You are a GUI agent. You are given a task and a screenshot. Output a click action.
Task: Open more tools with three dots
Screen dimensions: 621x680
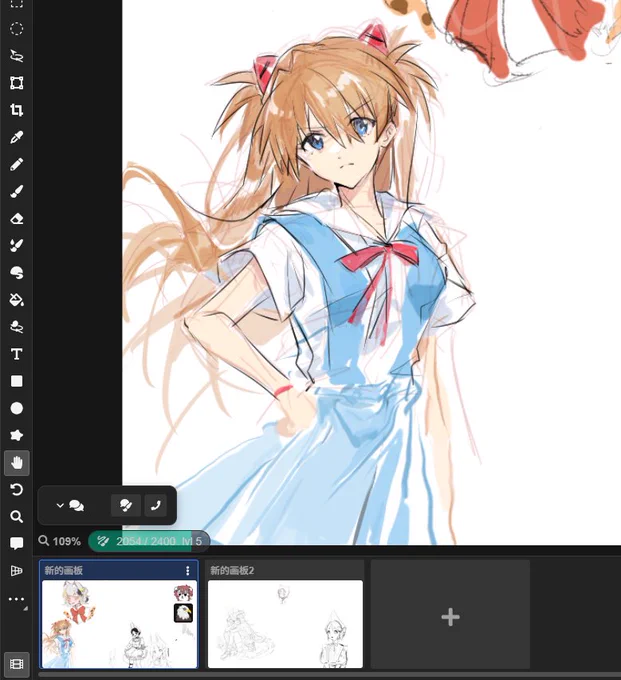[16, 599]
